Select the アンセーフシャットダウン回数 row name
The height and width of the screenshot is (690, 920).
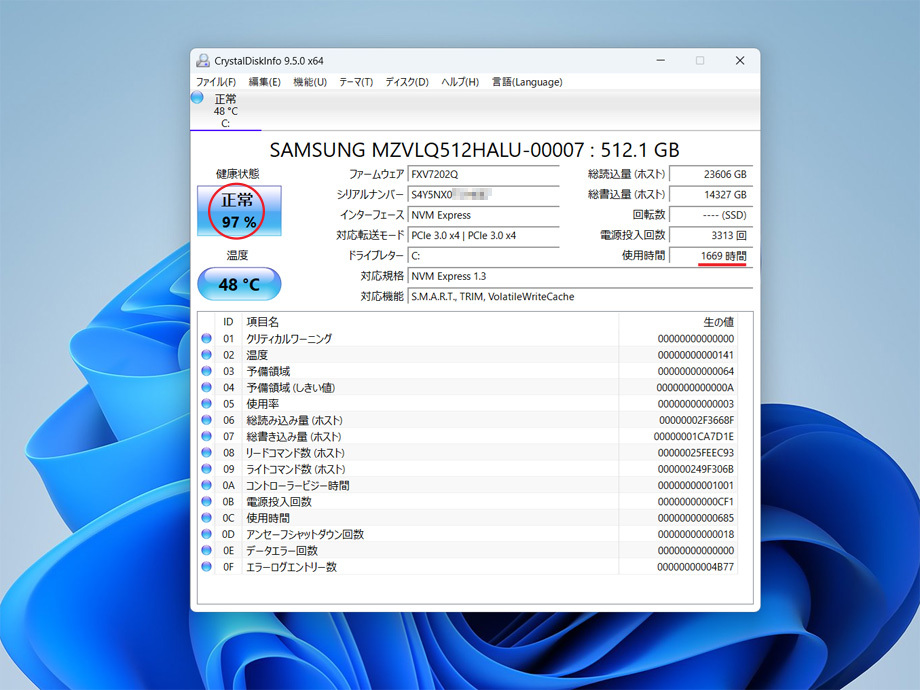305,535
